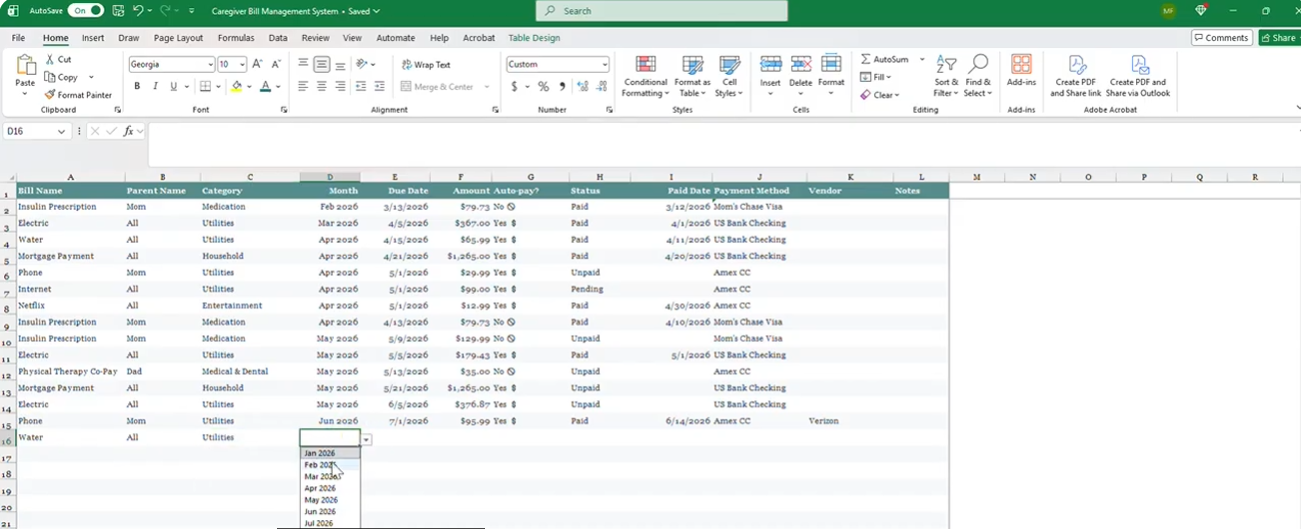Click Insert cells icon
This screenshot has height=529, width=1301.
click(x=770, y=65)
